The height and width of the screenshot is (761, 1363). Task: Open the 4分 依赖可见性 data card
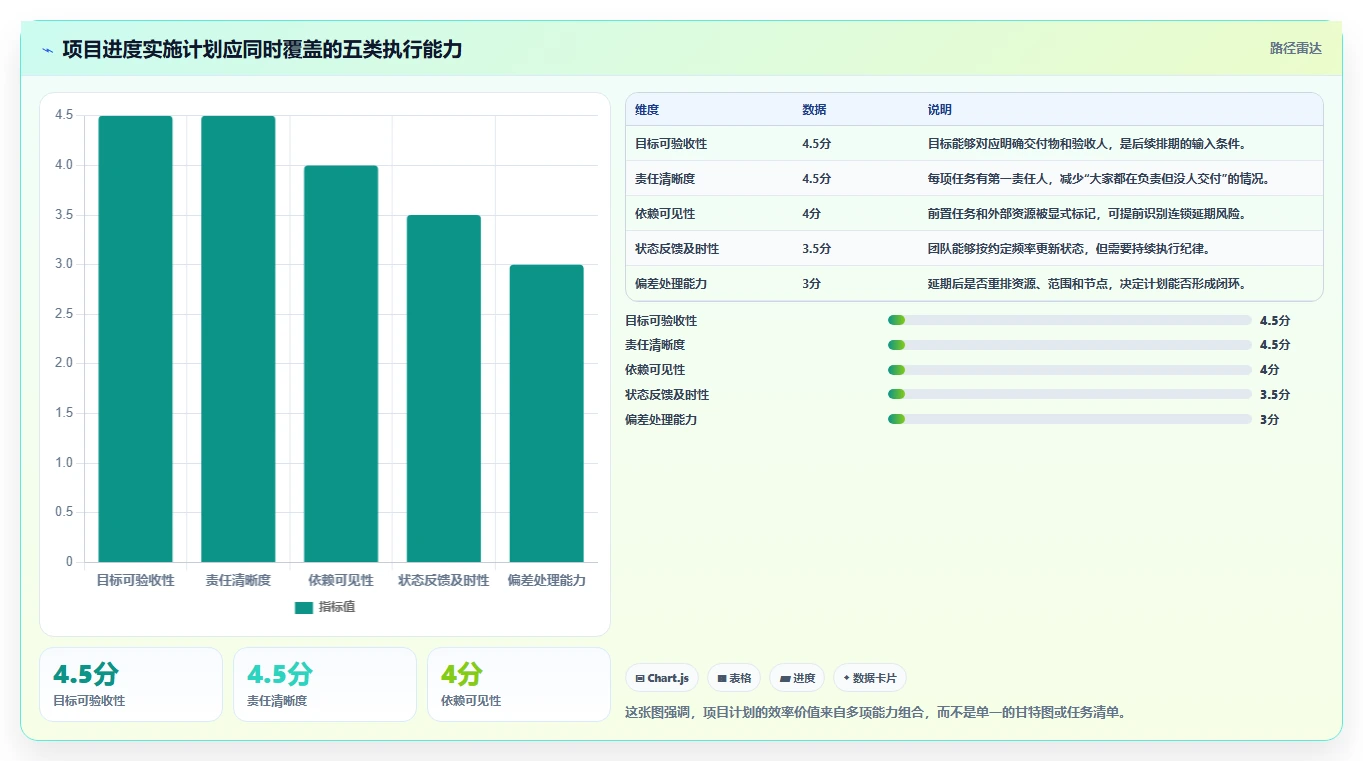(x=519, y=685)
